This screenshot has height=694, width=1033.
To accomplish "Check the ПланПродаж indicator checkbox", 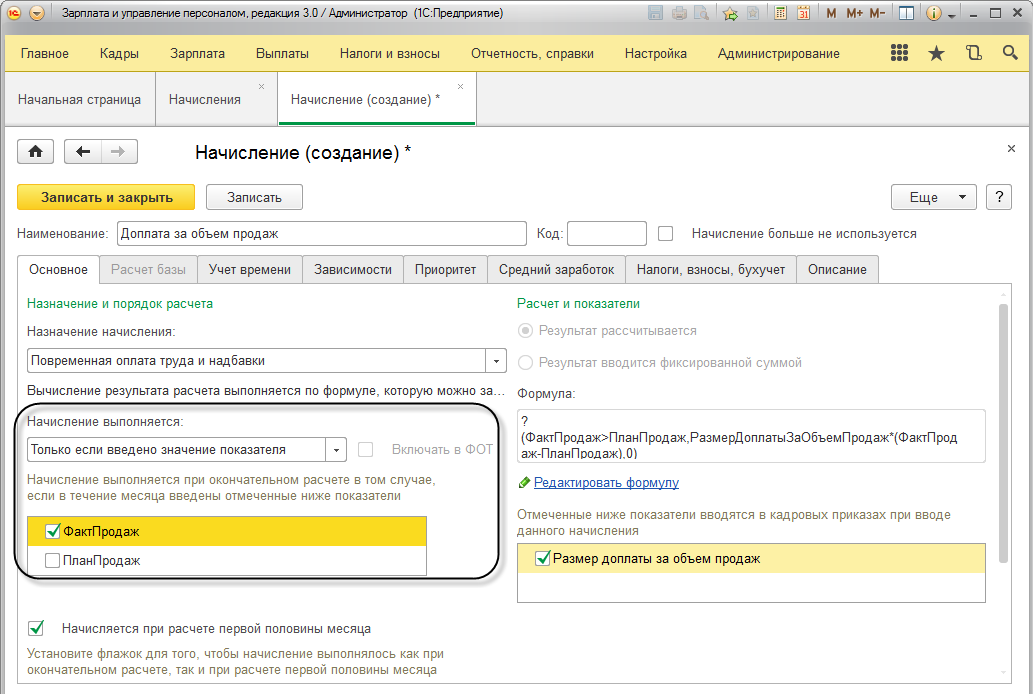I will tap(53, 561).
